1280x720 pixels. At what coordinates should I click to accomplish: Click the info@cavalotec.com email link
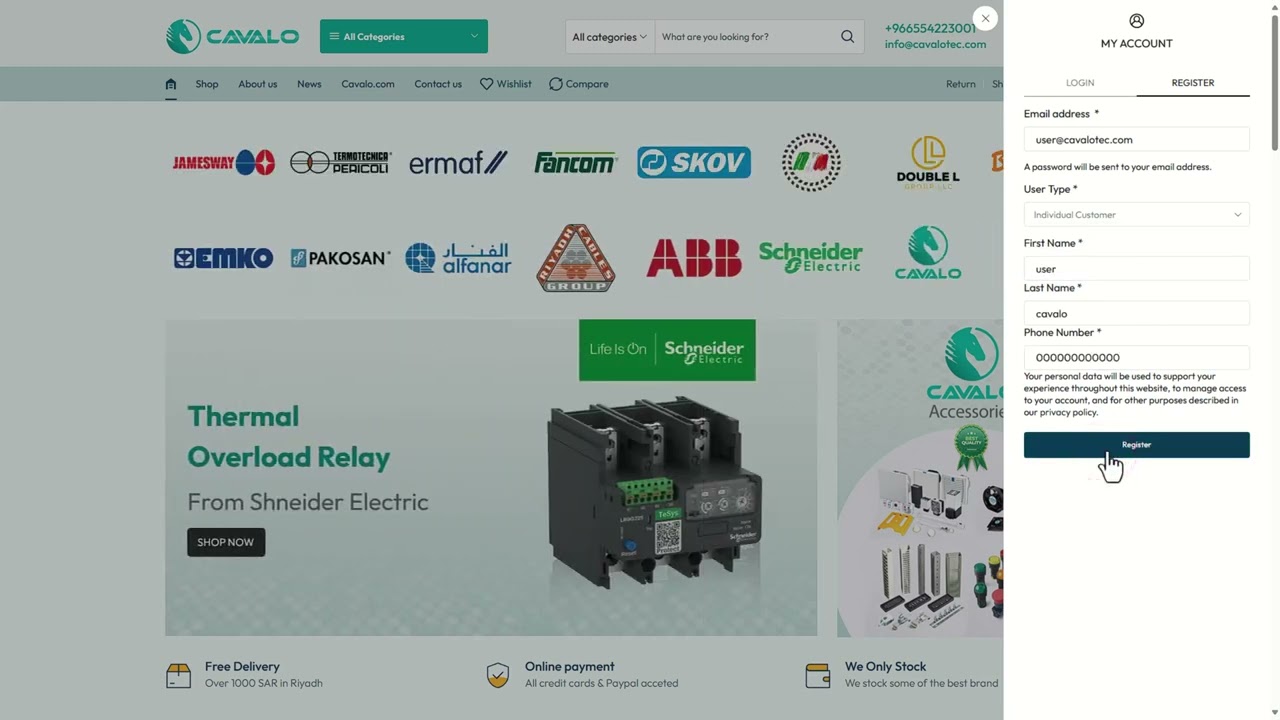(x=935, y=44)
